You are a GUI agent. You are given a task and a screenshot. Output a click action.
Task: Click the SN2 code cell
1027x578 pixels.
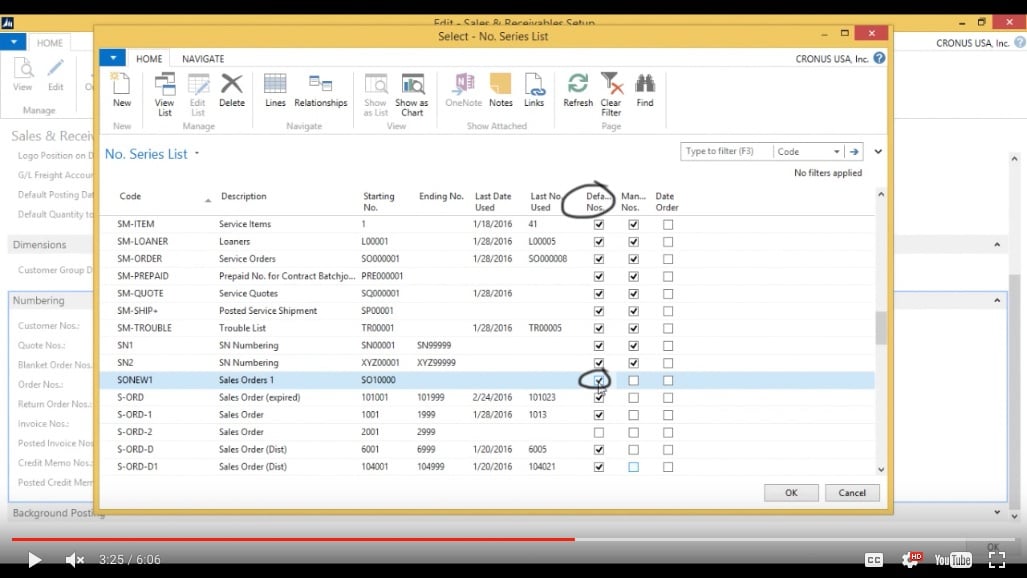coord(125,363)
